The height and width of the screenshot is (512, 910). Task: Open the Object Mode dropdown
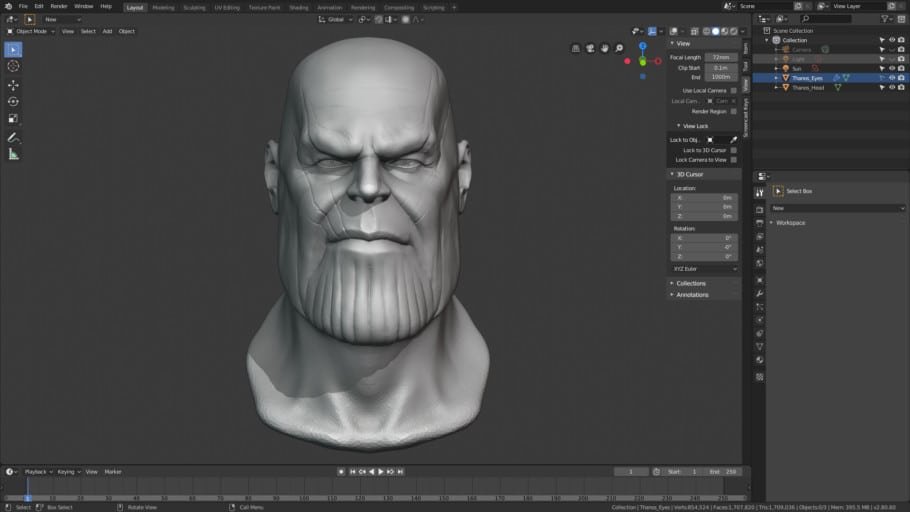[x=31, y=31]
